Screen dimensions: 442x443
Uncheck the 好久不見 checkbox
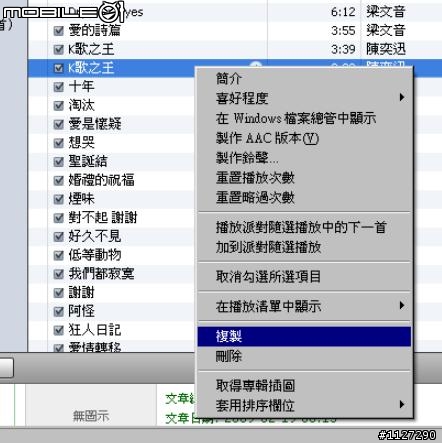pos(58,236)
